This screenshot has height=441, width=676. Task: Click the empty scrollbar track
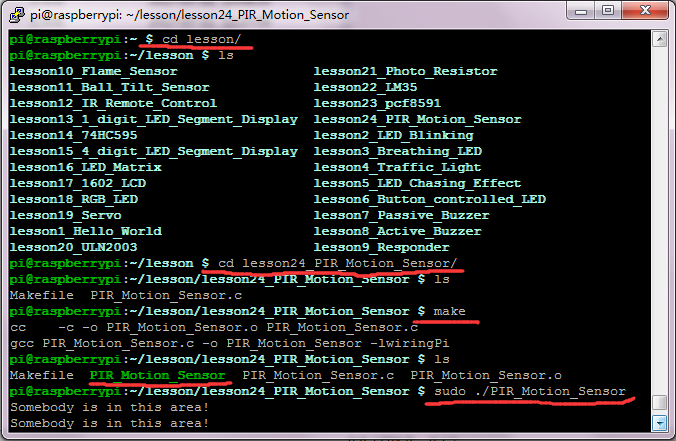[x=660, y=221]
